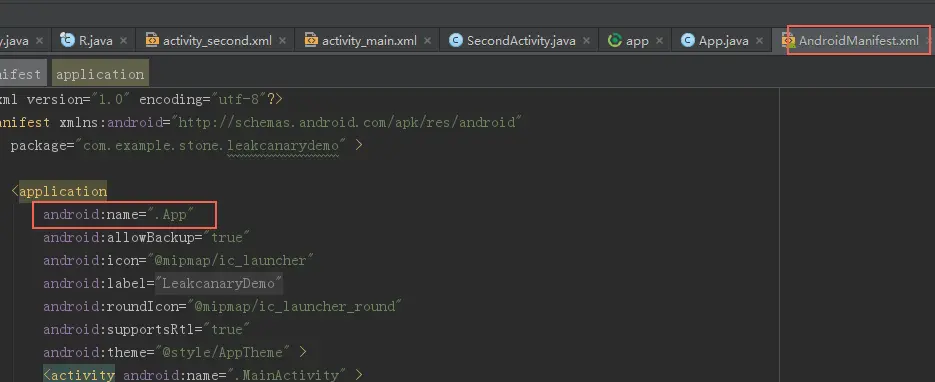Close the activity_second.xml tab
The image size is (935, 382).
(282, 41)
